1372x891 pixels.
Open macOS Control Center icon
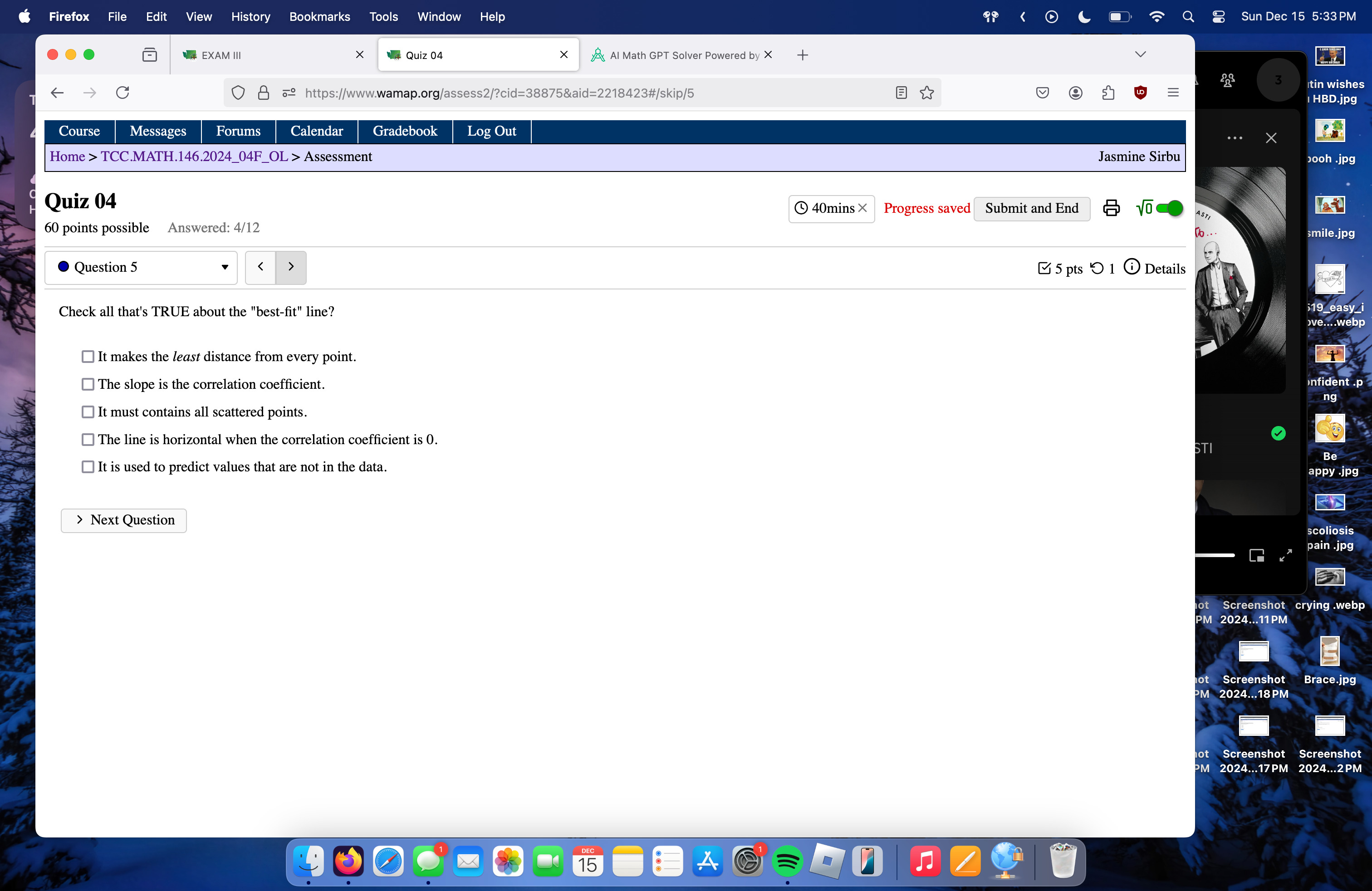(x=1218, y=17)
